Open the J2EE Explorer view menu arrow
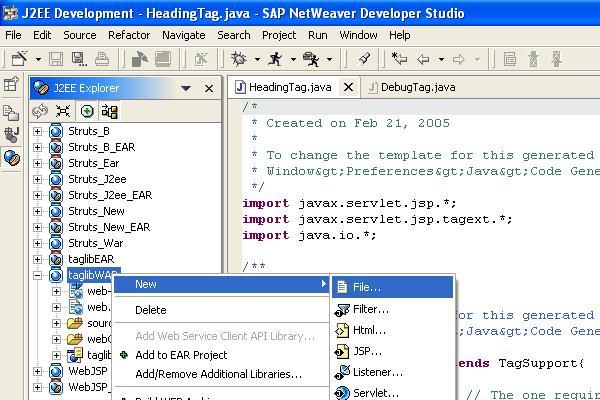Image resolution: width=600 pixels, height=400 pixels. 186,88
